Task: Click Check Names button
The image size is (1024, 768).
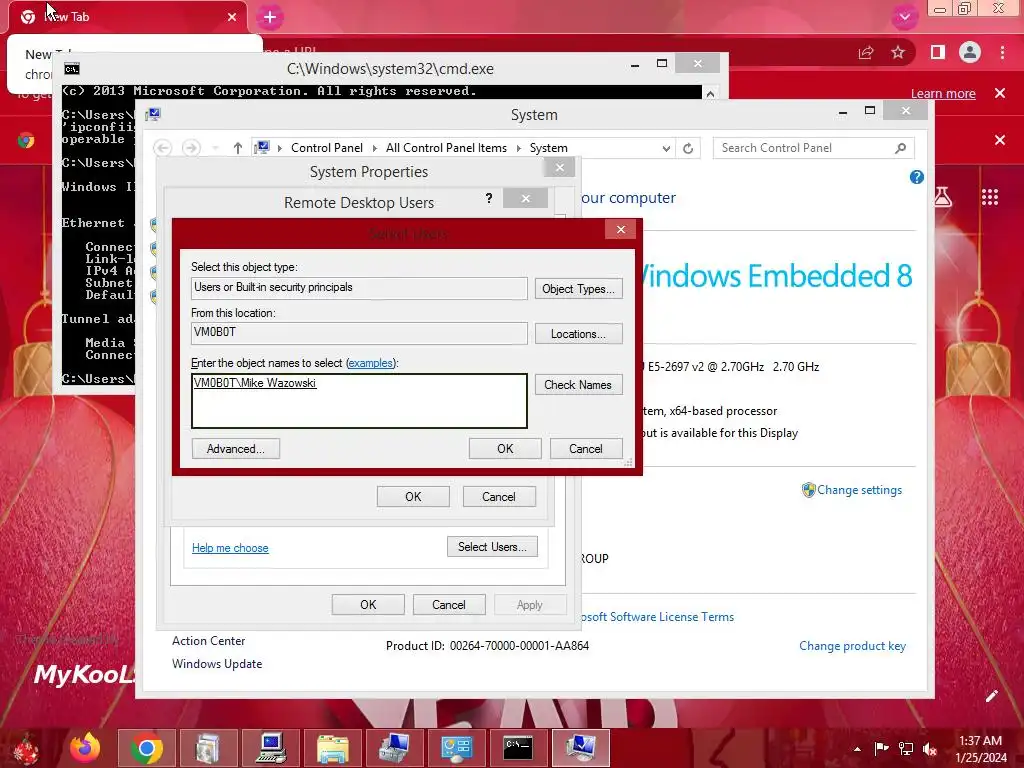Action: point(578,385)
